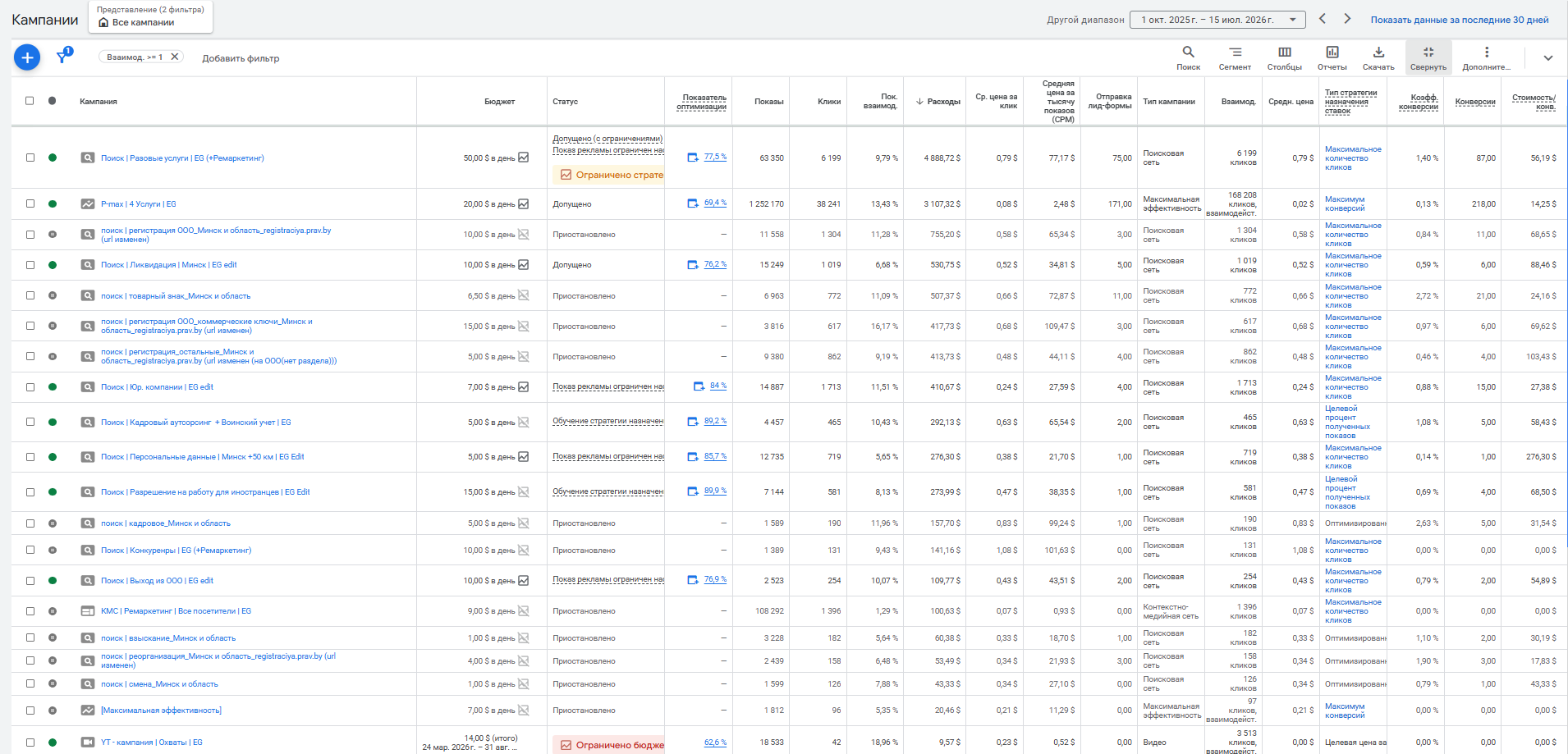Remove the Взаимод. >= 1 filter chip

tap(175, 57)
